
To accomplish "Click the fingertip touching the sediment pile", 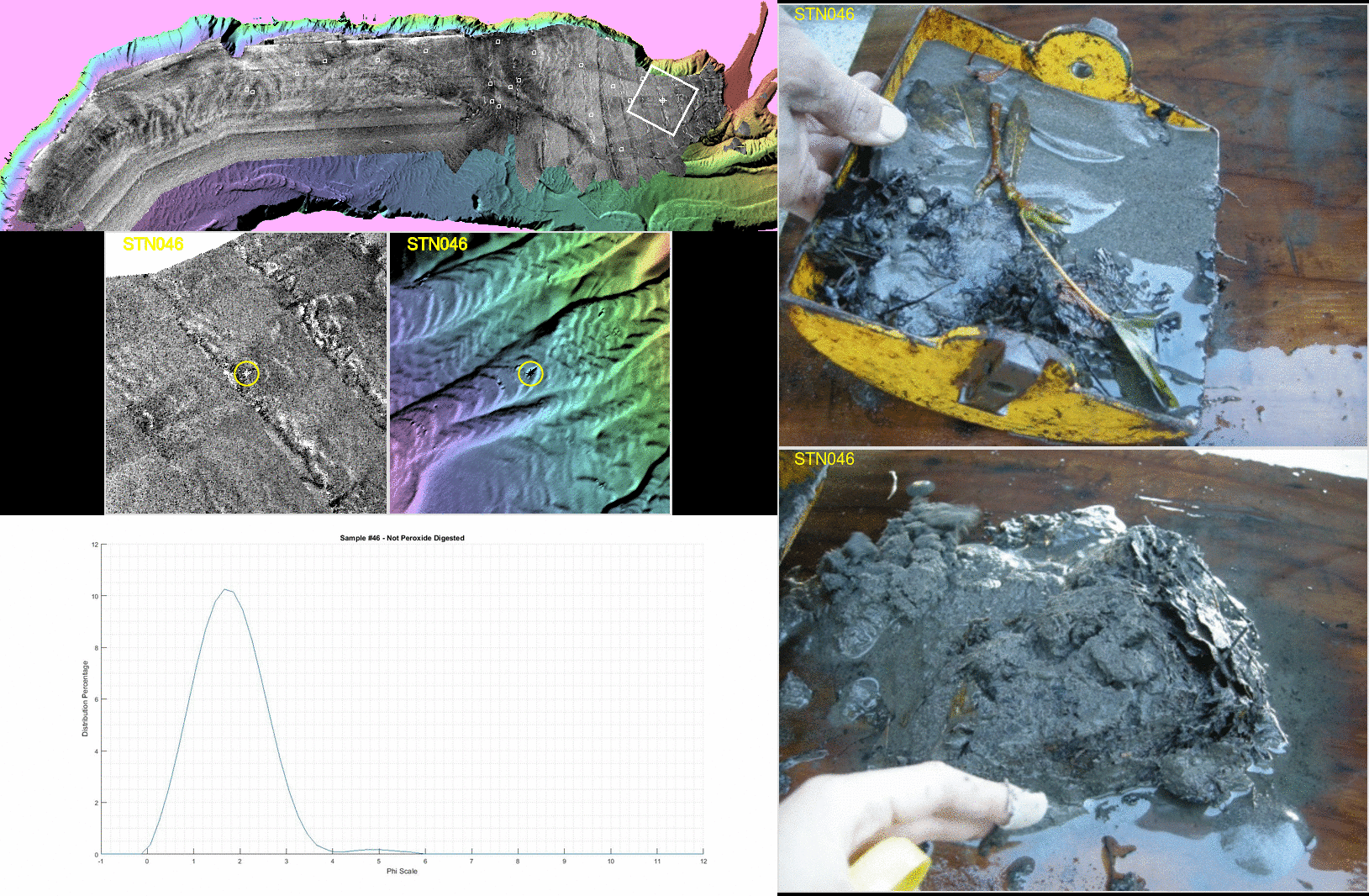I will [1027, 809].
